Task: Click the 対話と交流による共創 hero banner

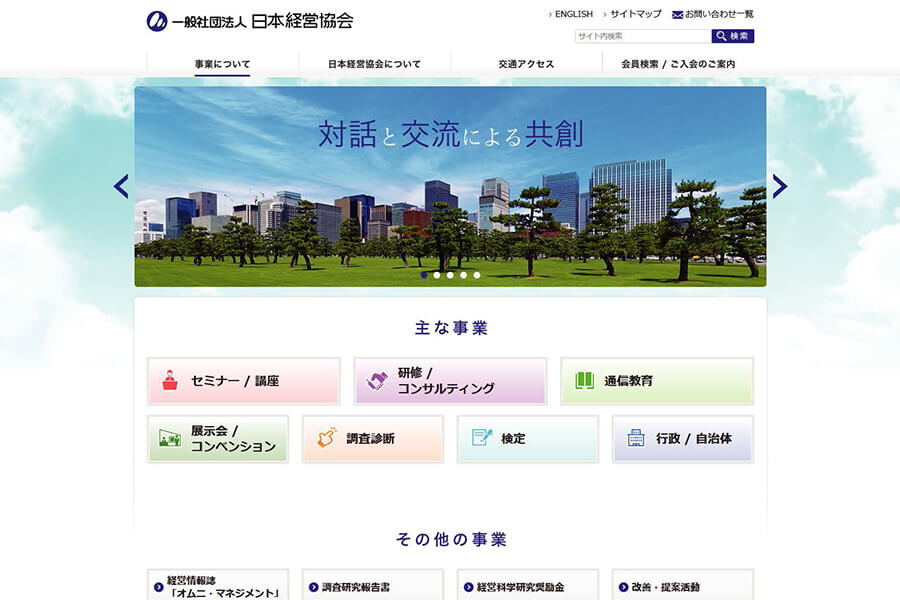Action: (x=450, y=187)
